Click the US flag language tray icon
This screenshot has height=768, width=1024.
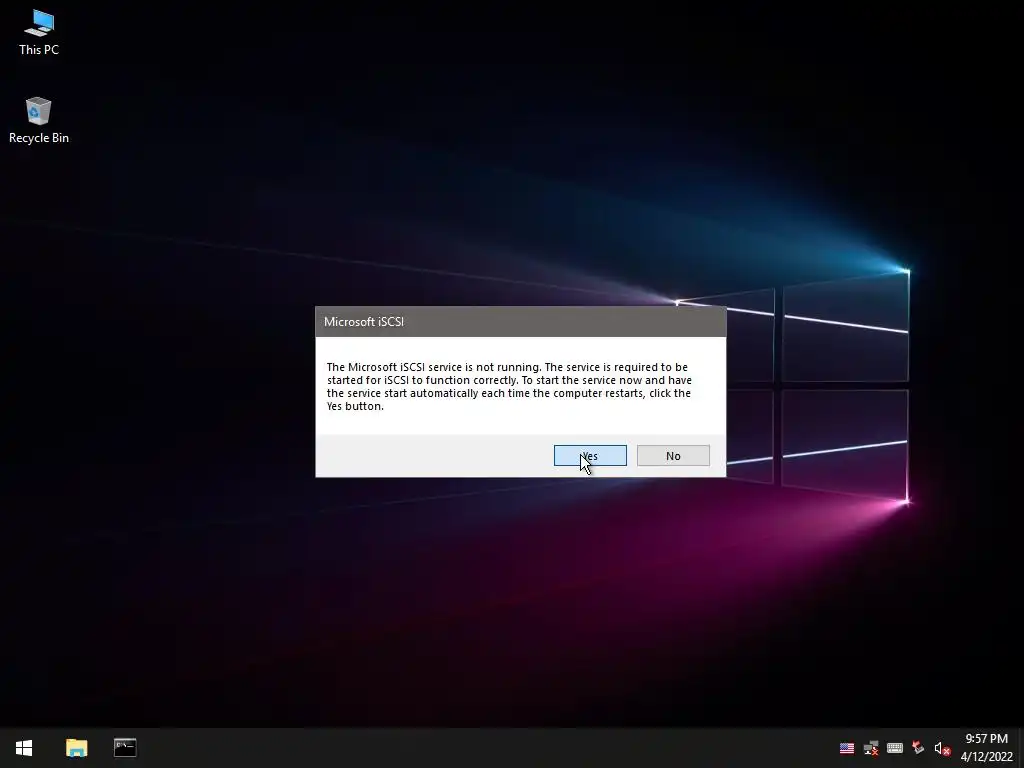[847, 748]
